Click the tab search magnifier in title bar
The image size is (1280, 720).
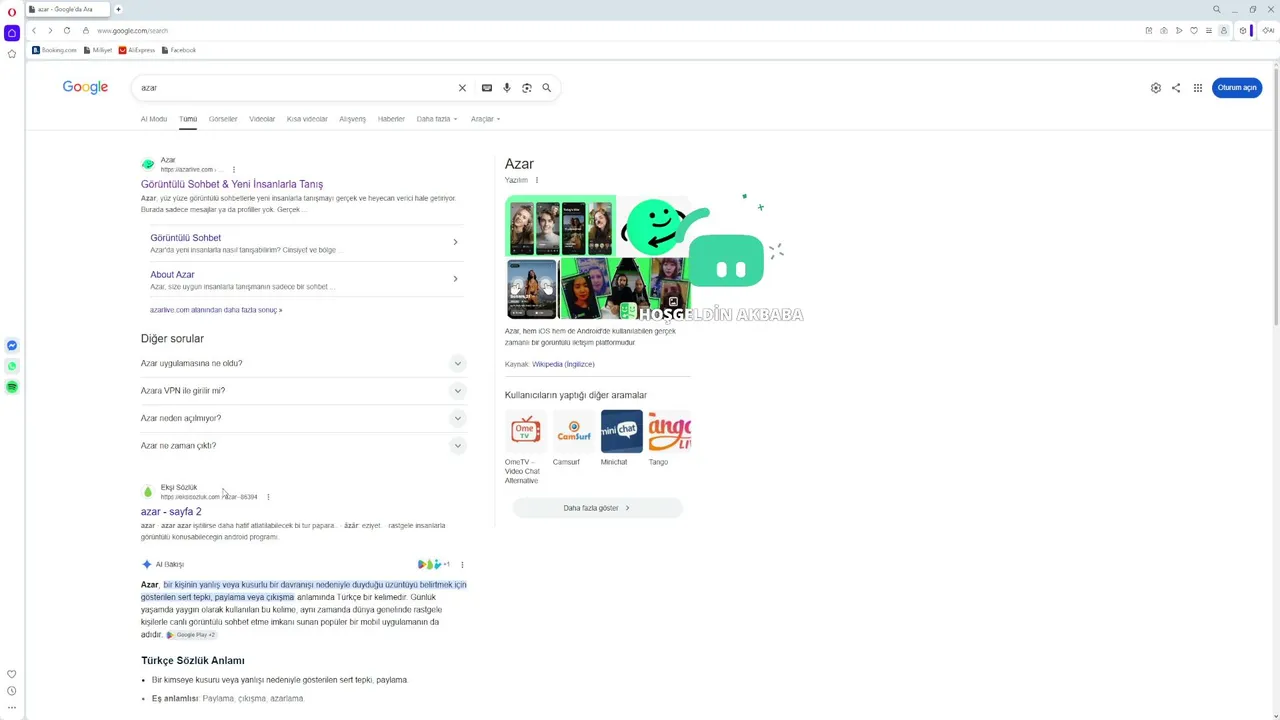(x=1217, y=9)
